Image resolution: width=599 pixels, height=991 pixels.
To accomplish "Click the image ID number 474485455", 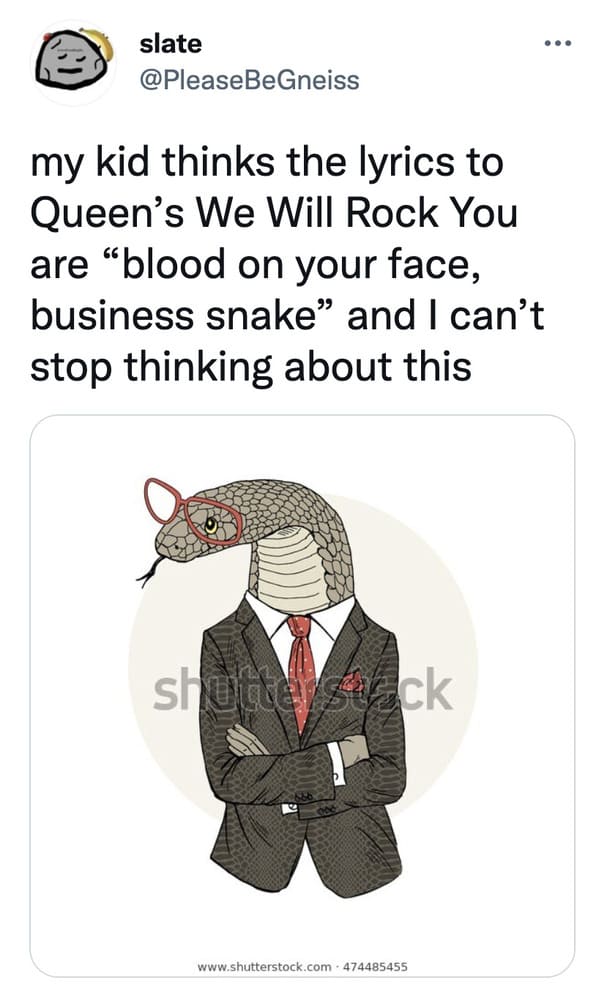I will [375, 966].
